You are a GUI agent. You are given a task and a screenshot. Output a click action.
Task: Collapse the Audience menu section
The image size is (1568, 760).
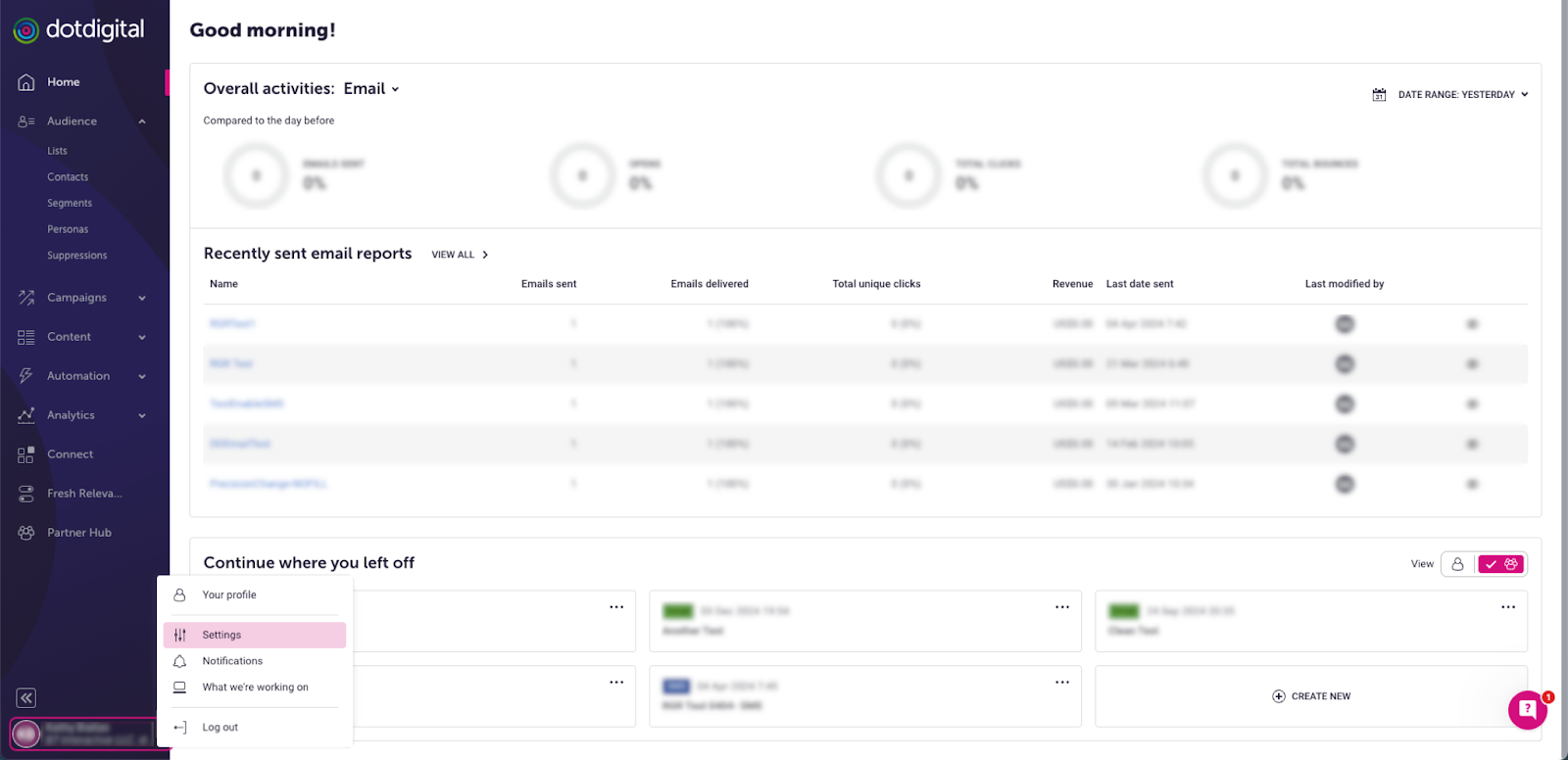click(x=142, y=121)
